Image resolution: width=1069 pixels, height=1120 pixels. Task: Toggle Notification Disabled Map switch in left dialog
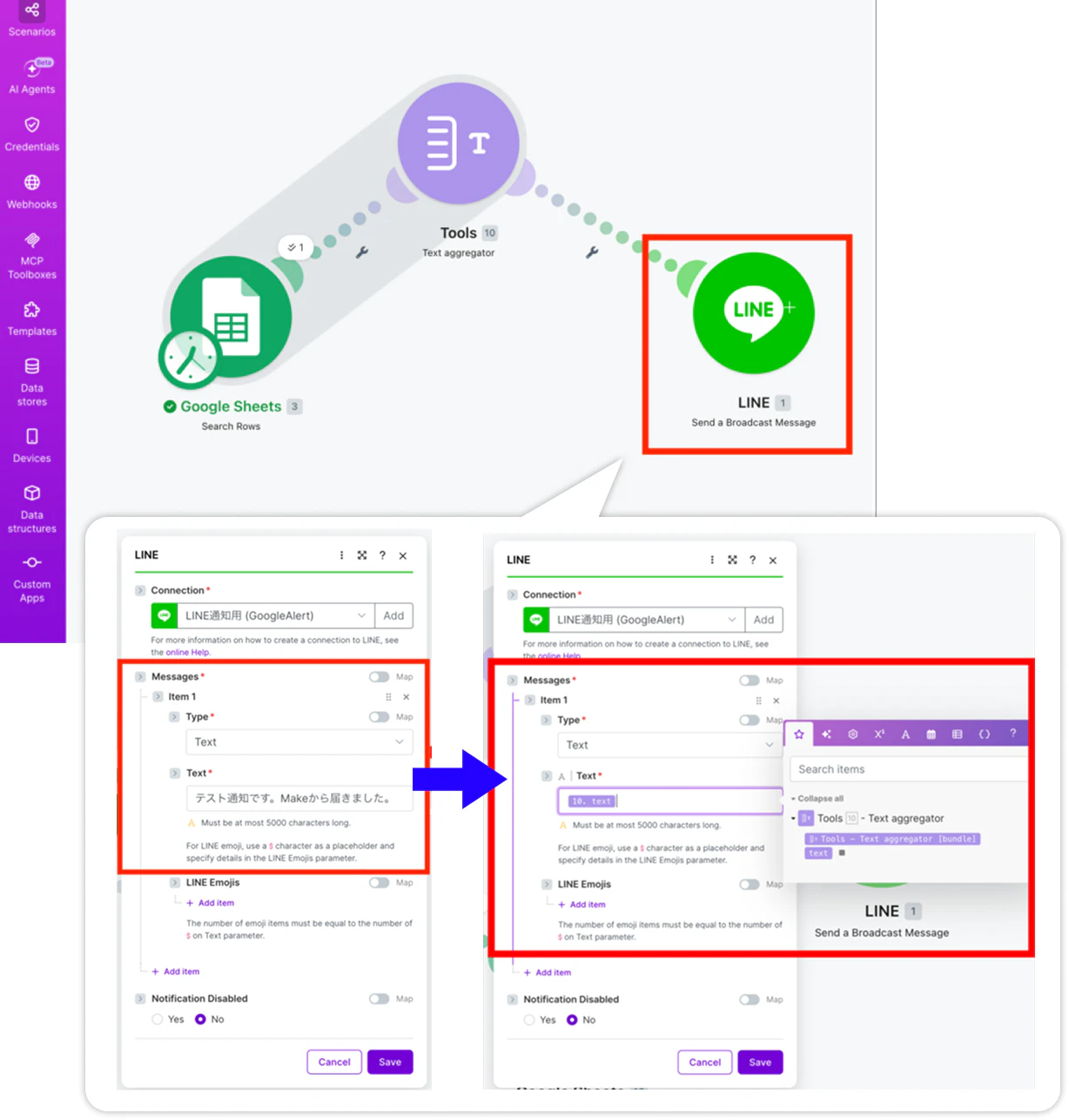[x=379, y=999]
